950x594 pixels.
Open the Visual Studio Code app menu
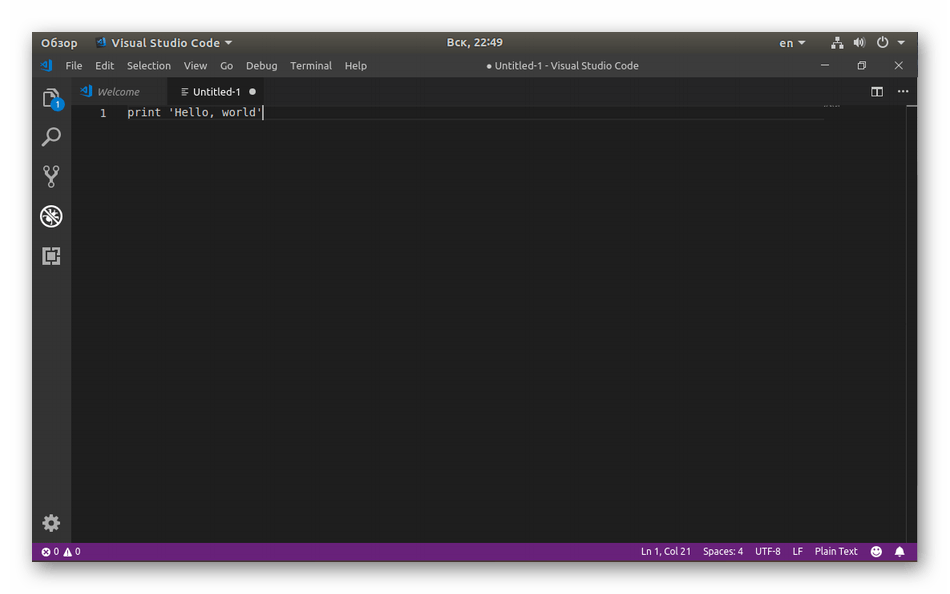[164, 43]
